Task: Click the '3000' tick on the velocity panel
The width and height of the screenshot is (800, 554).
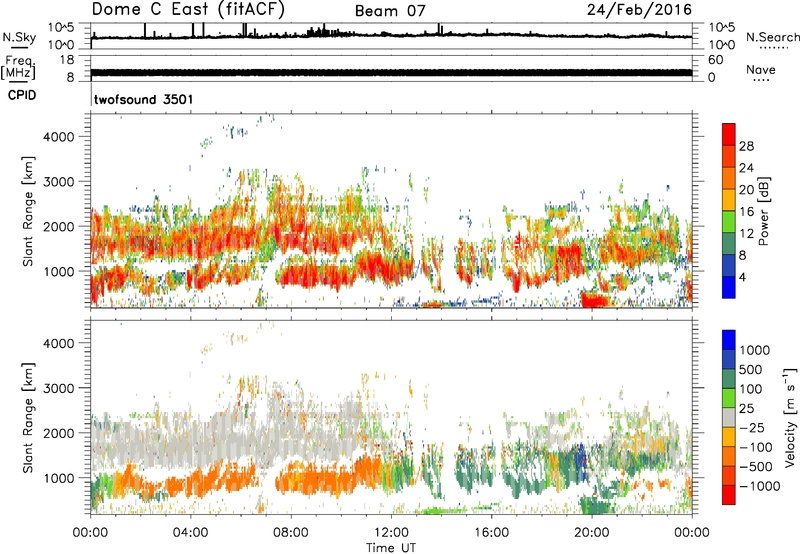Action: point(59,388)
